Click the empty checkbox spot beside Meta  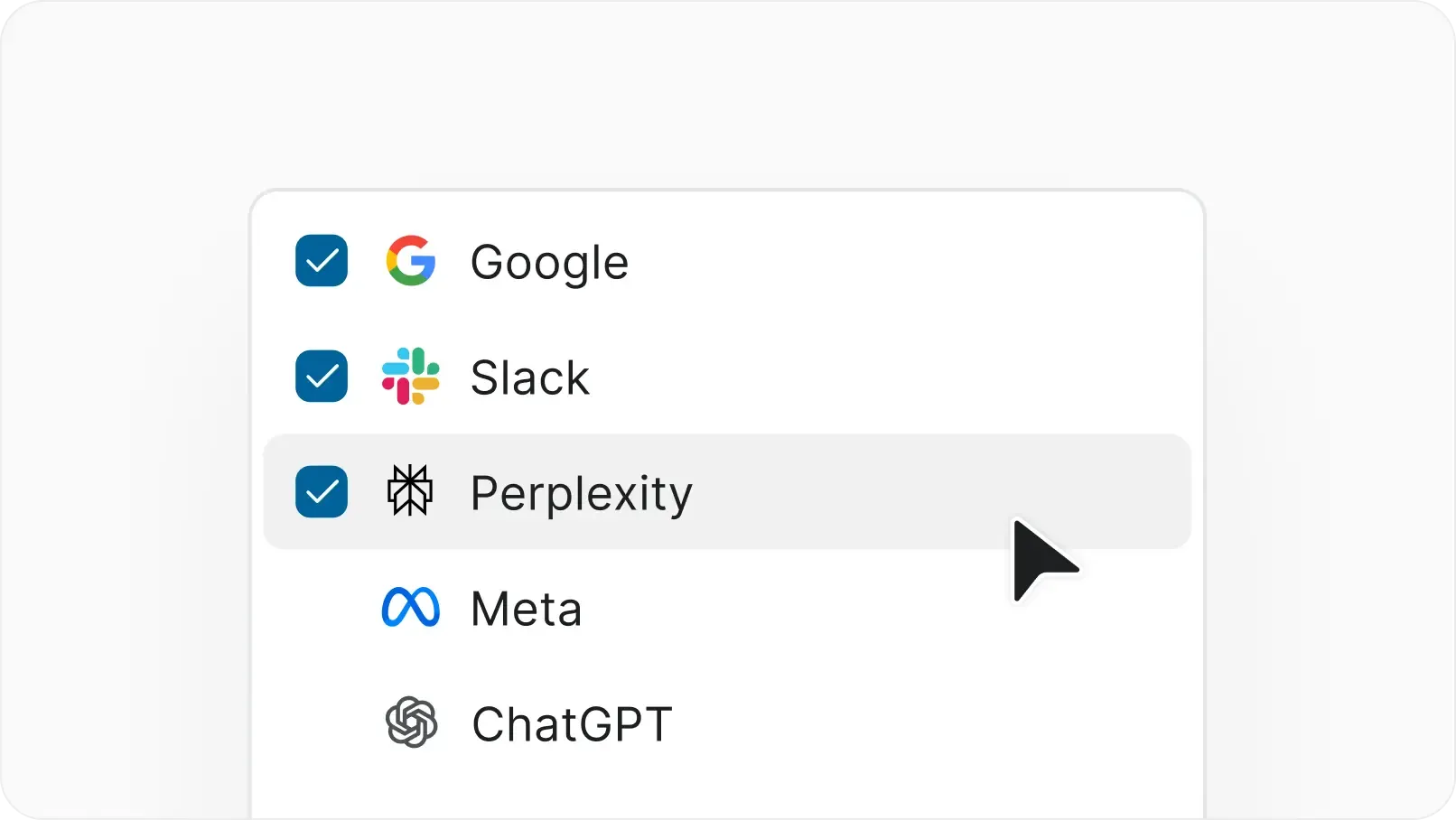322,608
